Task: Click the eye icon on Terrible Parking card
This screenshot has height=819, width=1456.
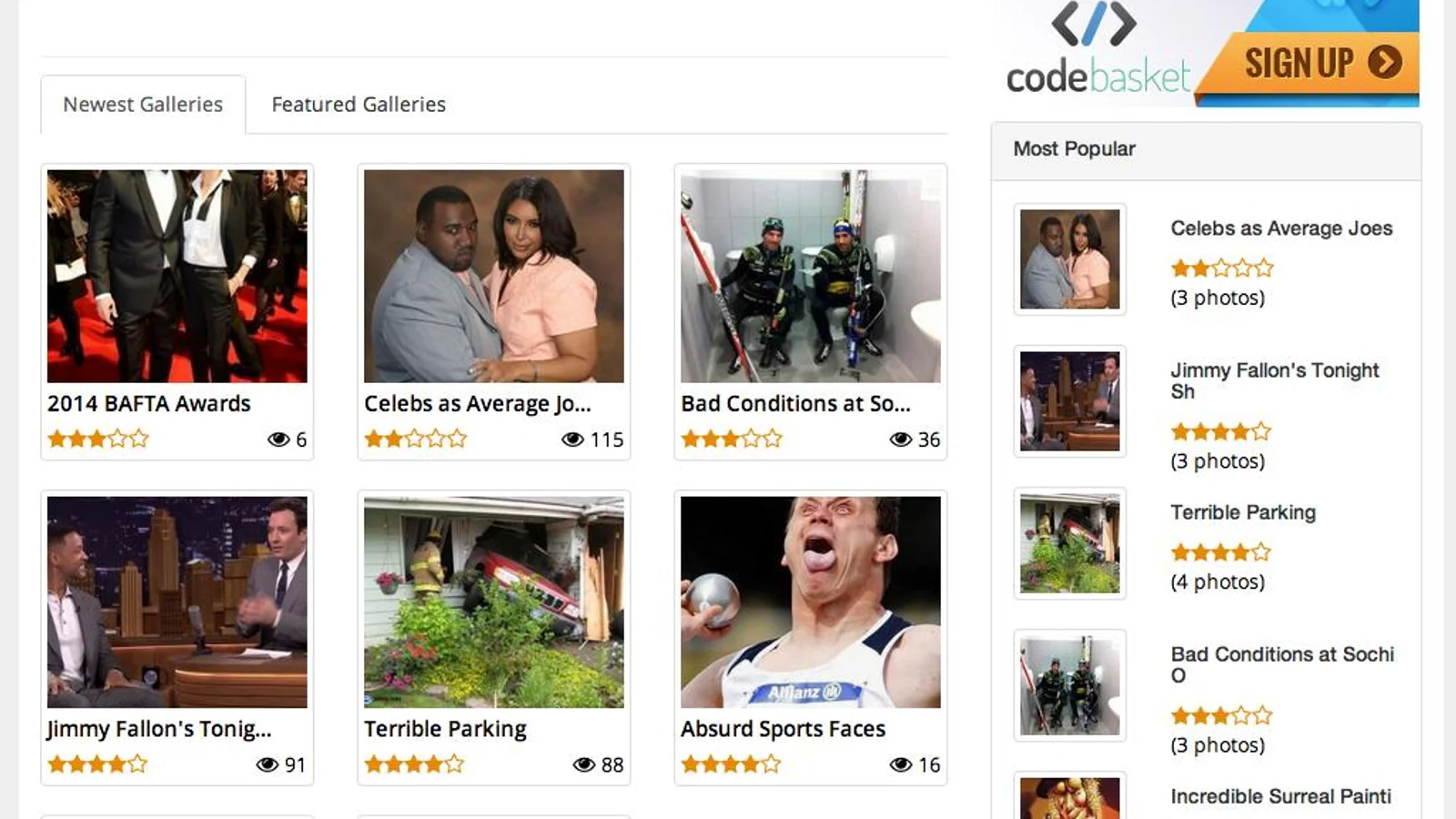Action: (584, 764)
